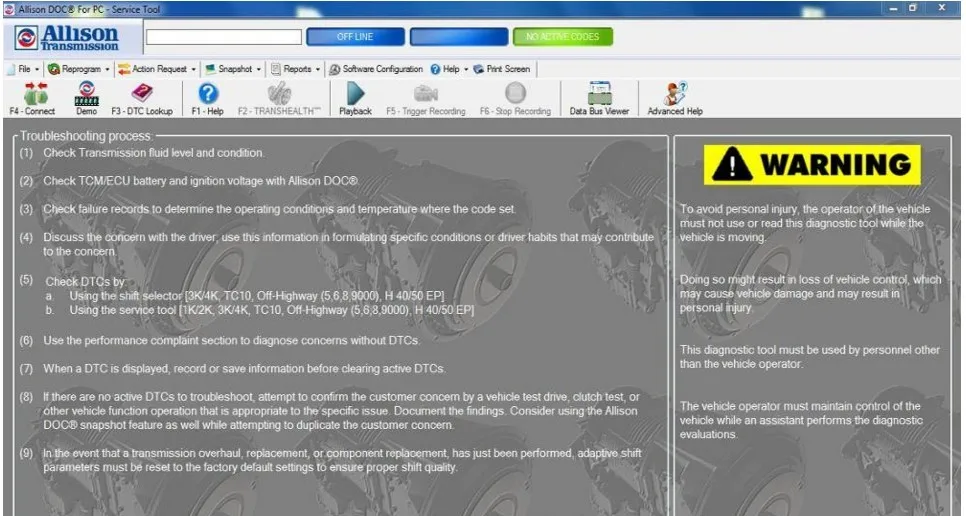Click the 'Using the service tool' line
The height and width of the screenshot is (516, 966).
[x=272, y=310]
